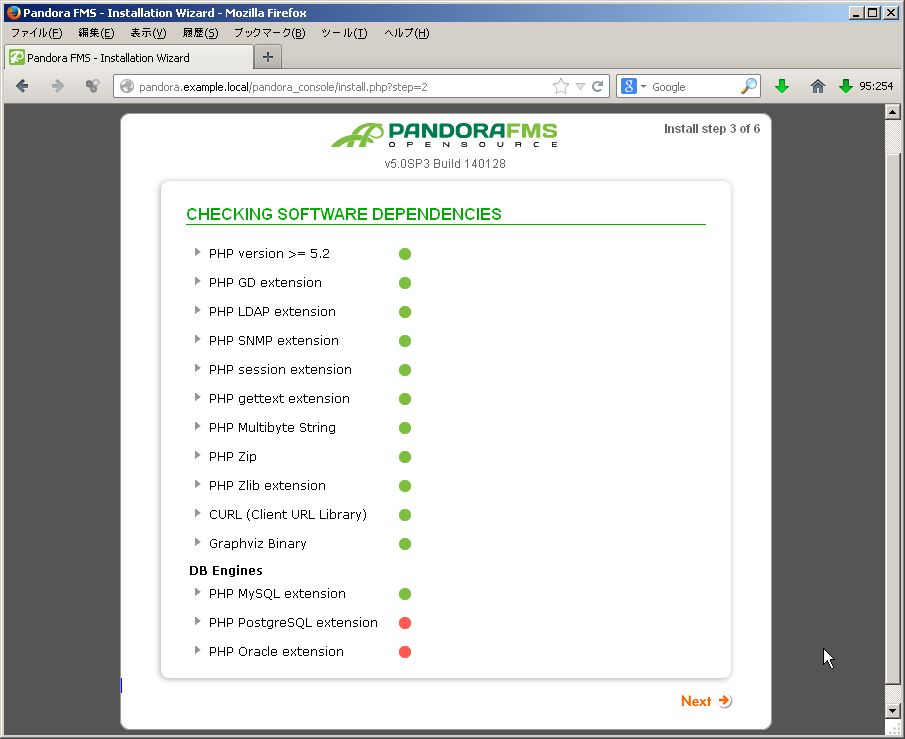Click the green status dot for PHP SNMP extension
Screen dimensions: 905x739
[405, 341]
